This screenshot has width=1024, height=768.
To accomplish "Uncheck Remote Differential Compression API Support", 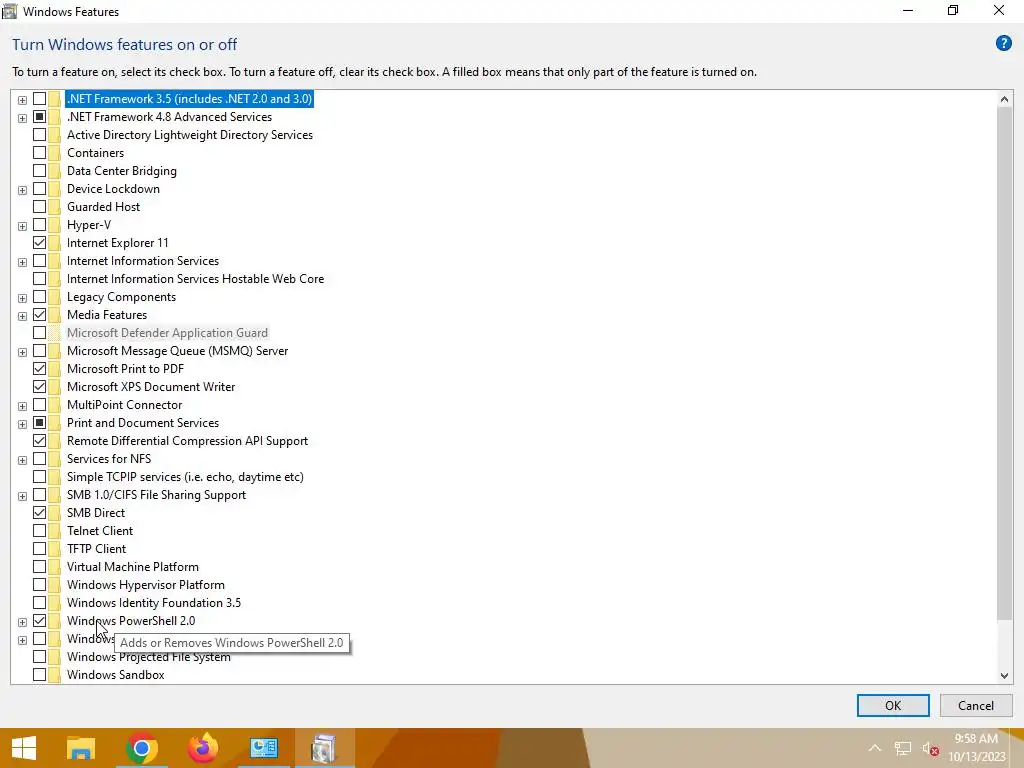I will (x=39, y=441).
